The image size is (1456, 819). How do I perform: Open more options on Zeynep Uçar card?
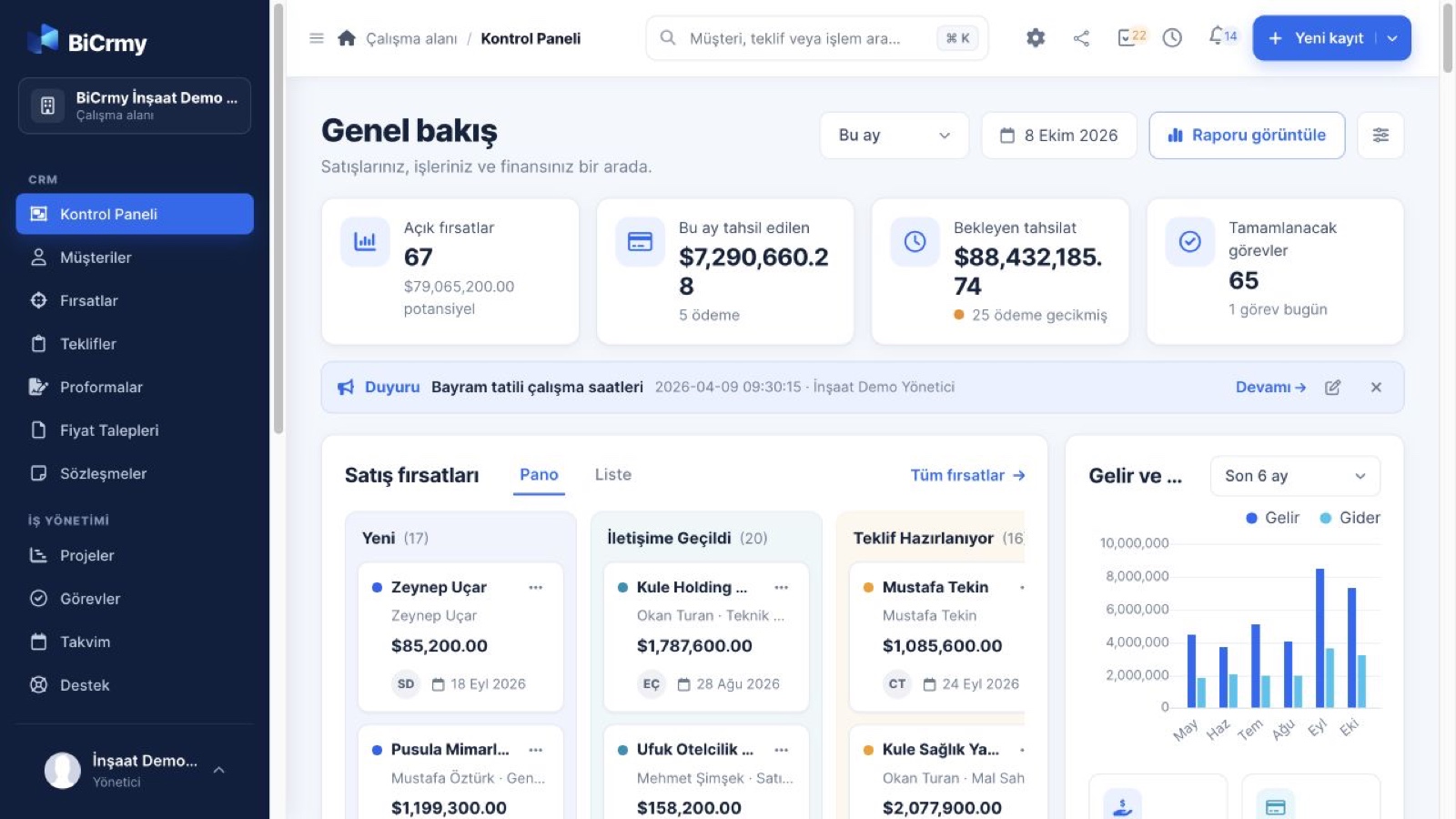coord(536,588)
